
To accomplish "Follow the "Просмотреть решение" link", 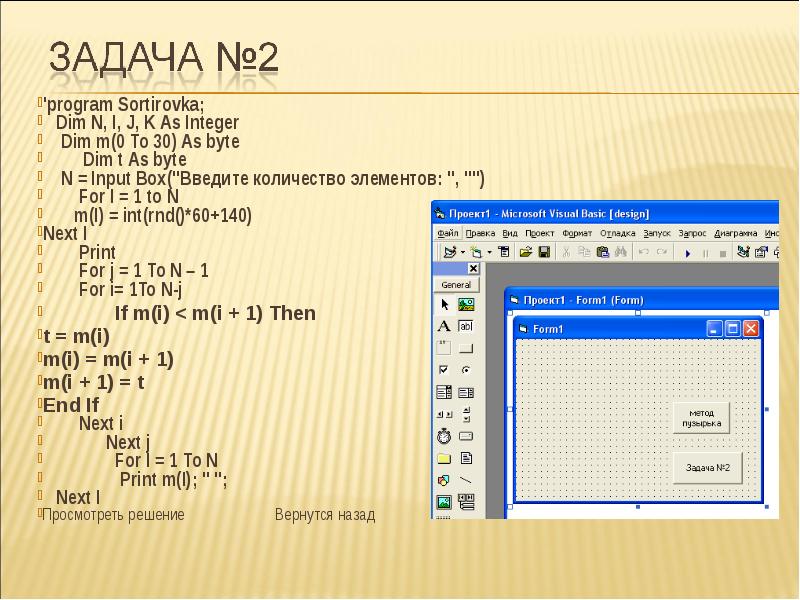I will point(112,515).
